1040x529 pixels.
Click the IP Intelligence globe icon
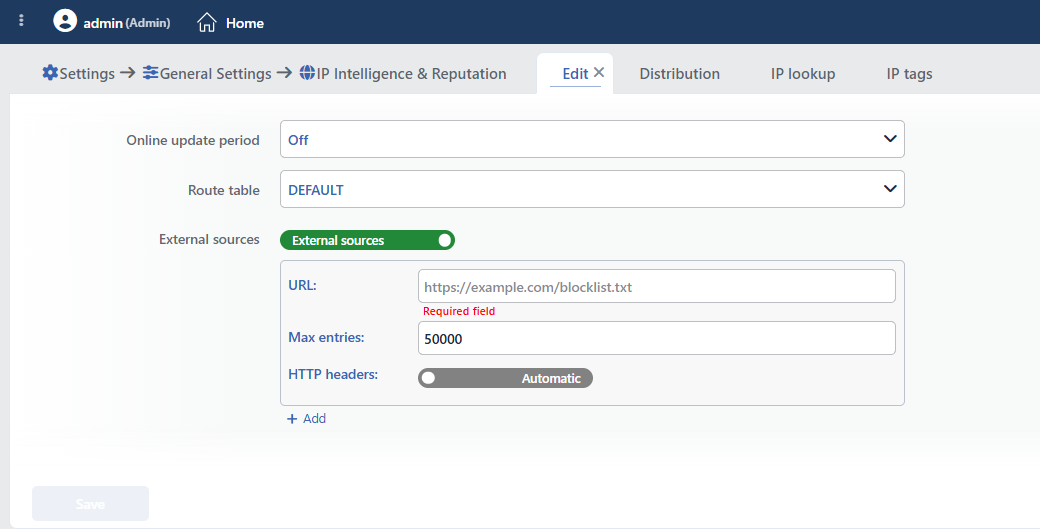click(307, 72)
